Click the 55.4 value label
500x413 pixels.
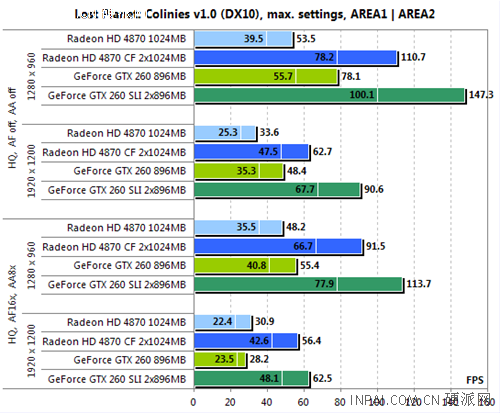click(x=310, y=265)
